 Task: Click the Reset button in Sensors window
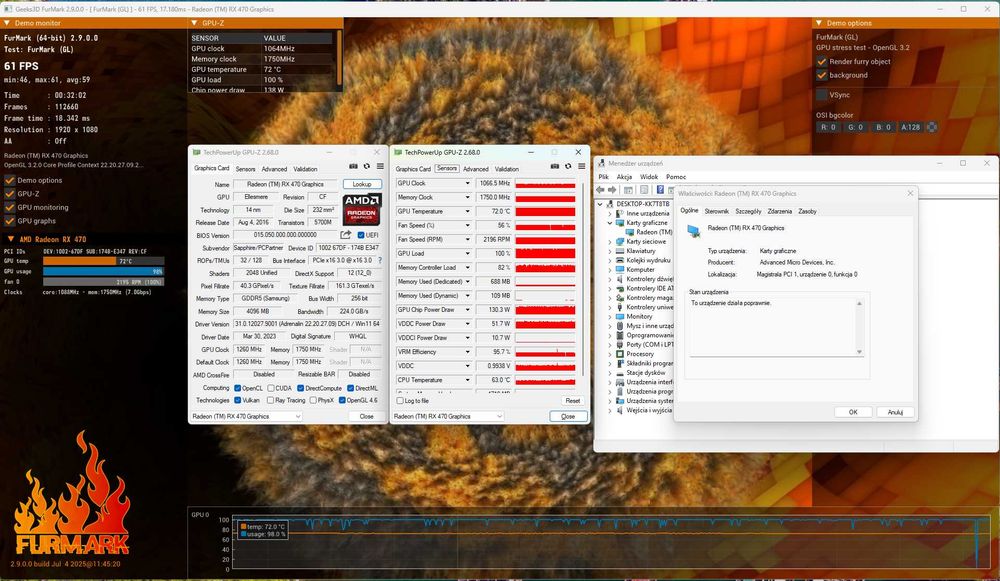573,401
